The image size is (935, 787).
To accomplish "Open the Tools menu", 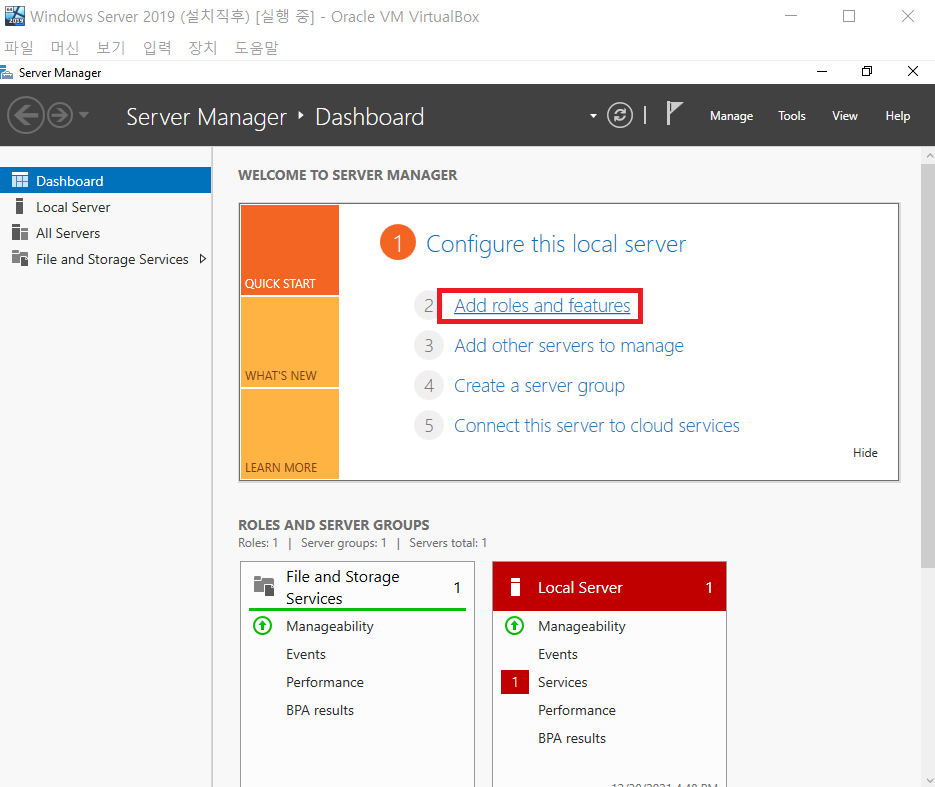I will [x=791, y=116].
